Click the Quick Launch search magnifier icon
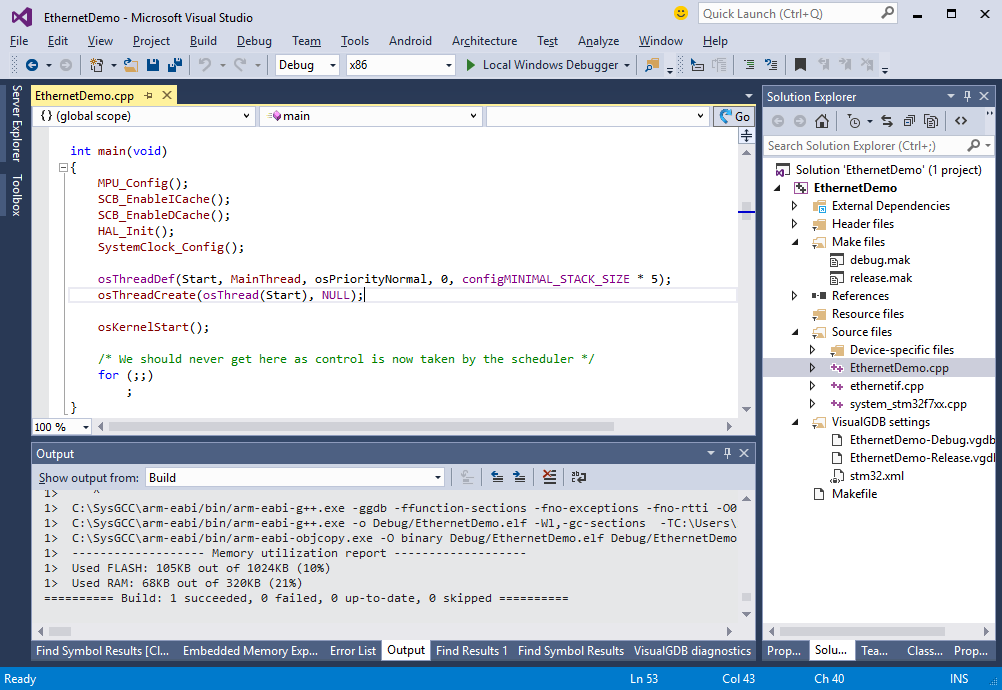The height and width of the screenshot is (690, 1002). point(888,13)
